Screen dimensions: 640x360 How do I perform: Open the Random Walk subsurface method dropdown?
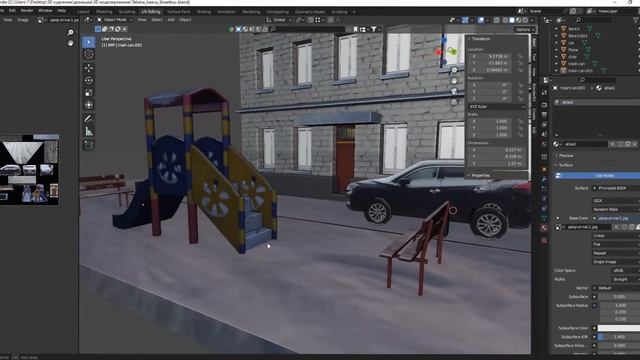[616, 209]
